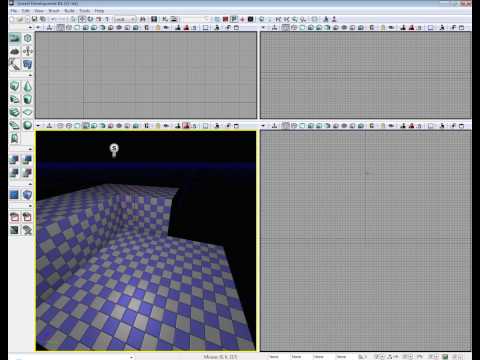Choose the Cube brush builder

(x=15, y=86)
